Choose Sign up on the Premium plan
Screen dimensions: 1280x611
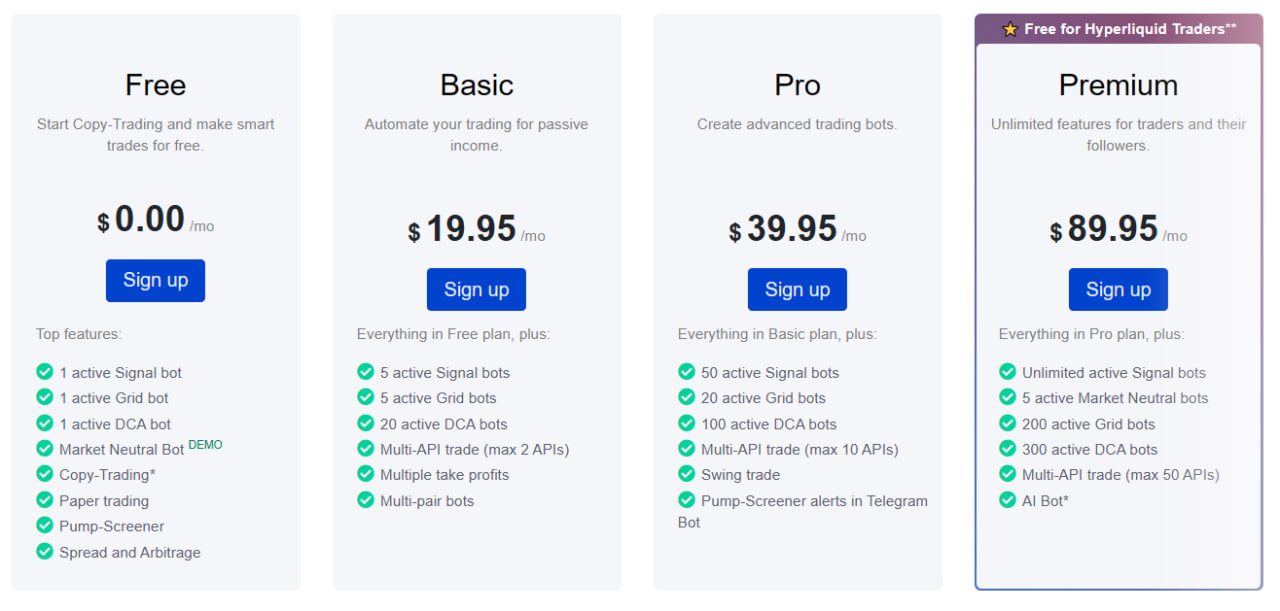click(x=1118, y=289)
